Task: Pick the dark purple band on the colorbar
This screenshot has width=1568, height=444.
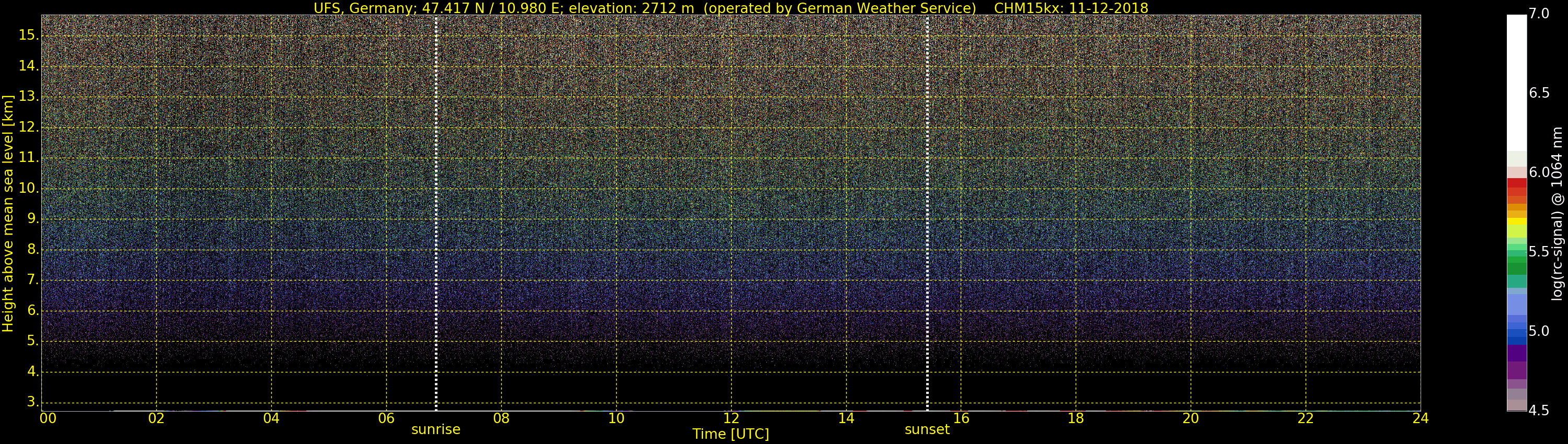Action: pos(1516,353)
